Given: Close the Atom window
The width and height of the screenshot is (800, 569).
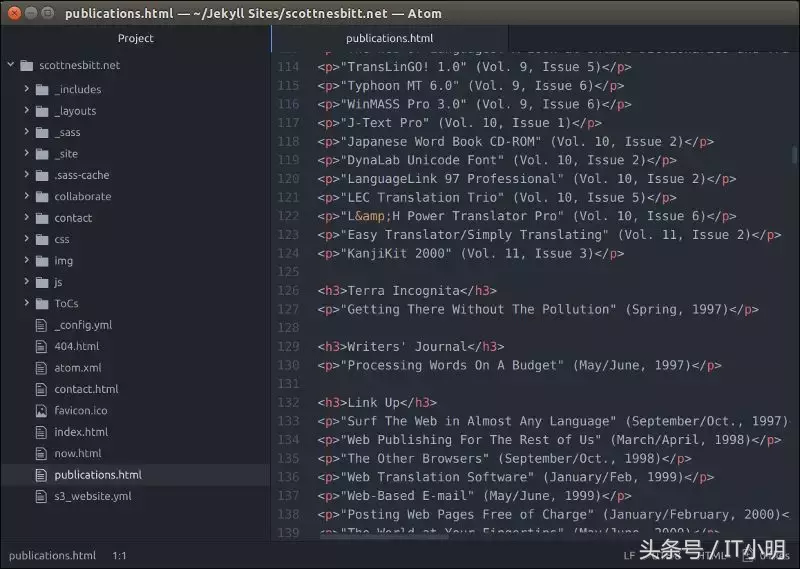Looking at the screenshot, I should click(x=14, y=13).
